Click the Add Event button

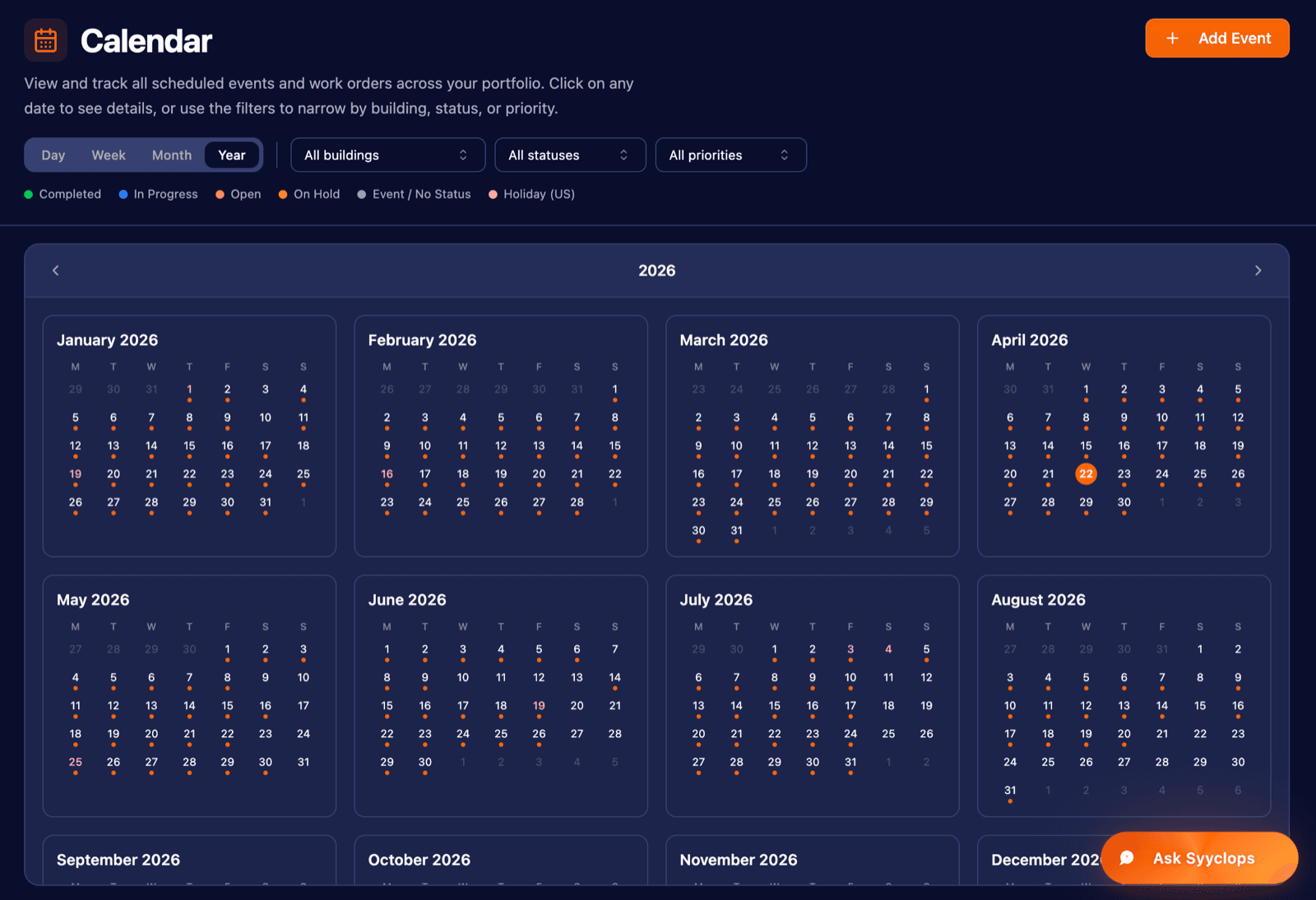1216,38
